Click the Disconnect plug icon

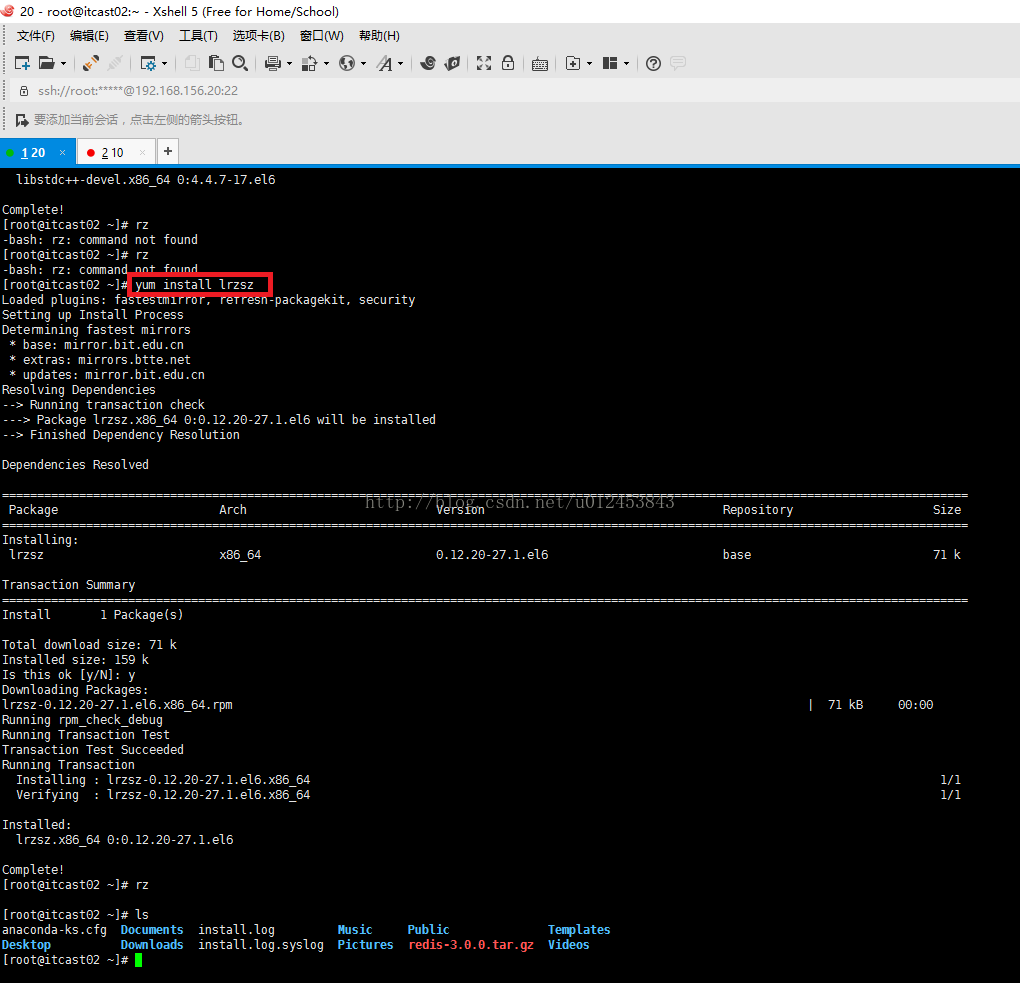pyautogui.click(x=90, y=63)
